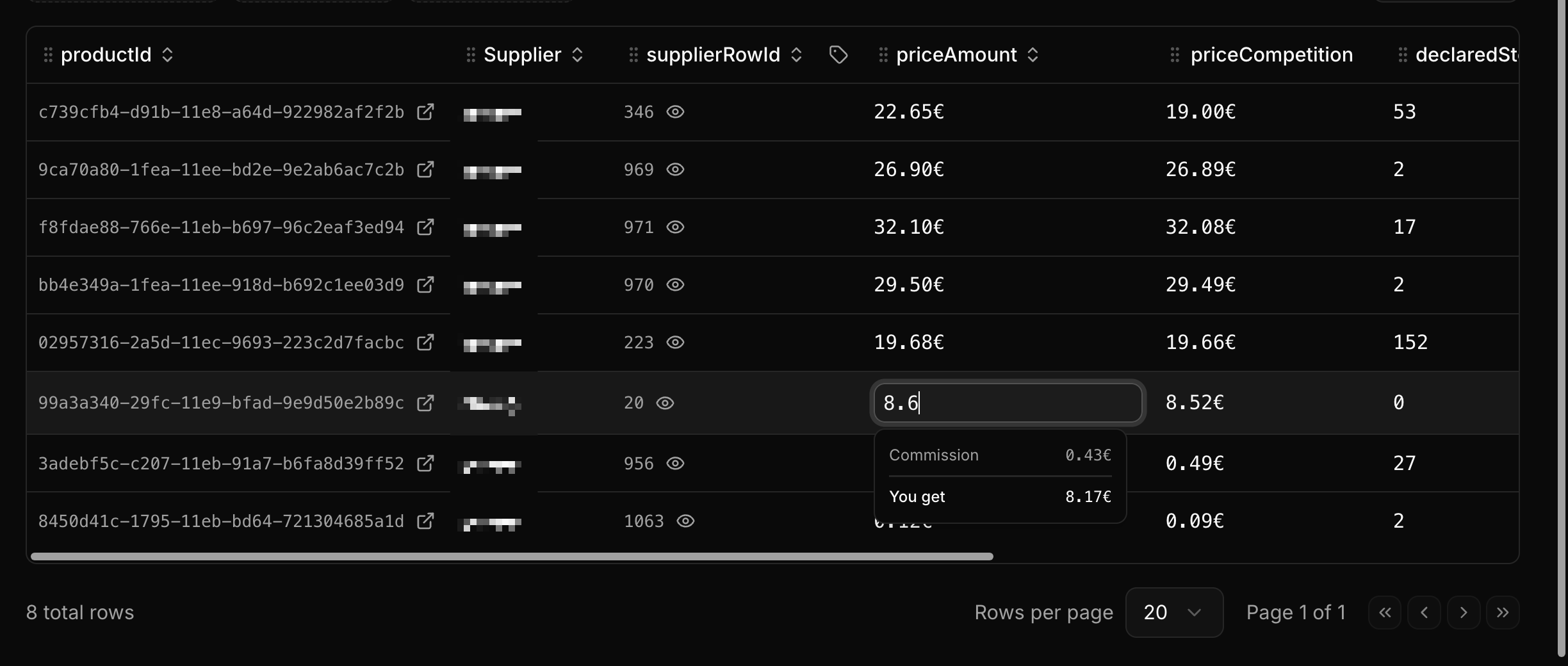Toggle eye icon for supplier row 346
The image size is (1568, 666).
click(675, 112)
